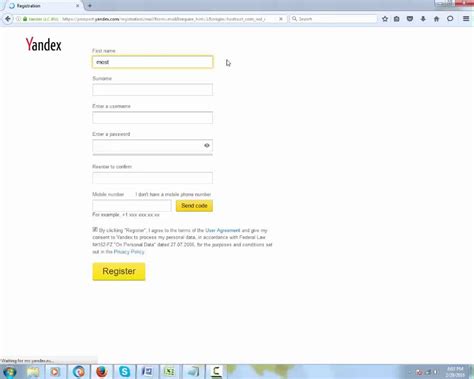Open the downloads arrow icon
The height and width of the screenshot is (379, 474).
tap(423, 19)
